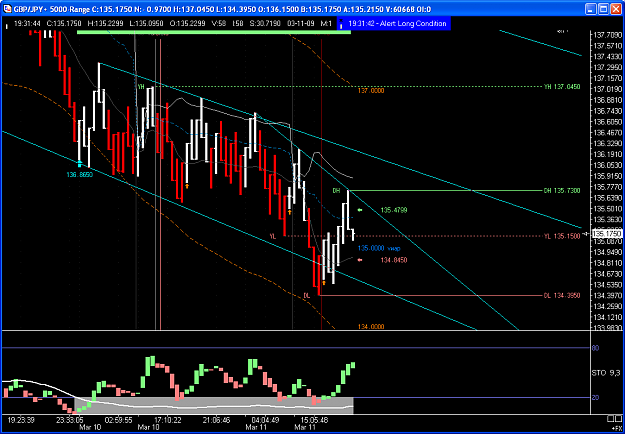
Task: Click the cyan '136.8650' swing-low label
Action: click(79, 174)
